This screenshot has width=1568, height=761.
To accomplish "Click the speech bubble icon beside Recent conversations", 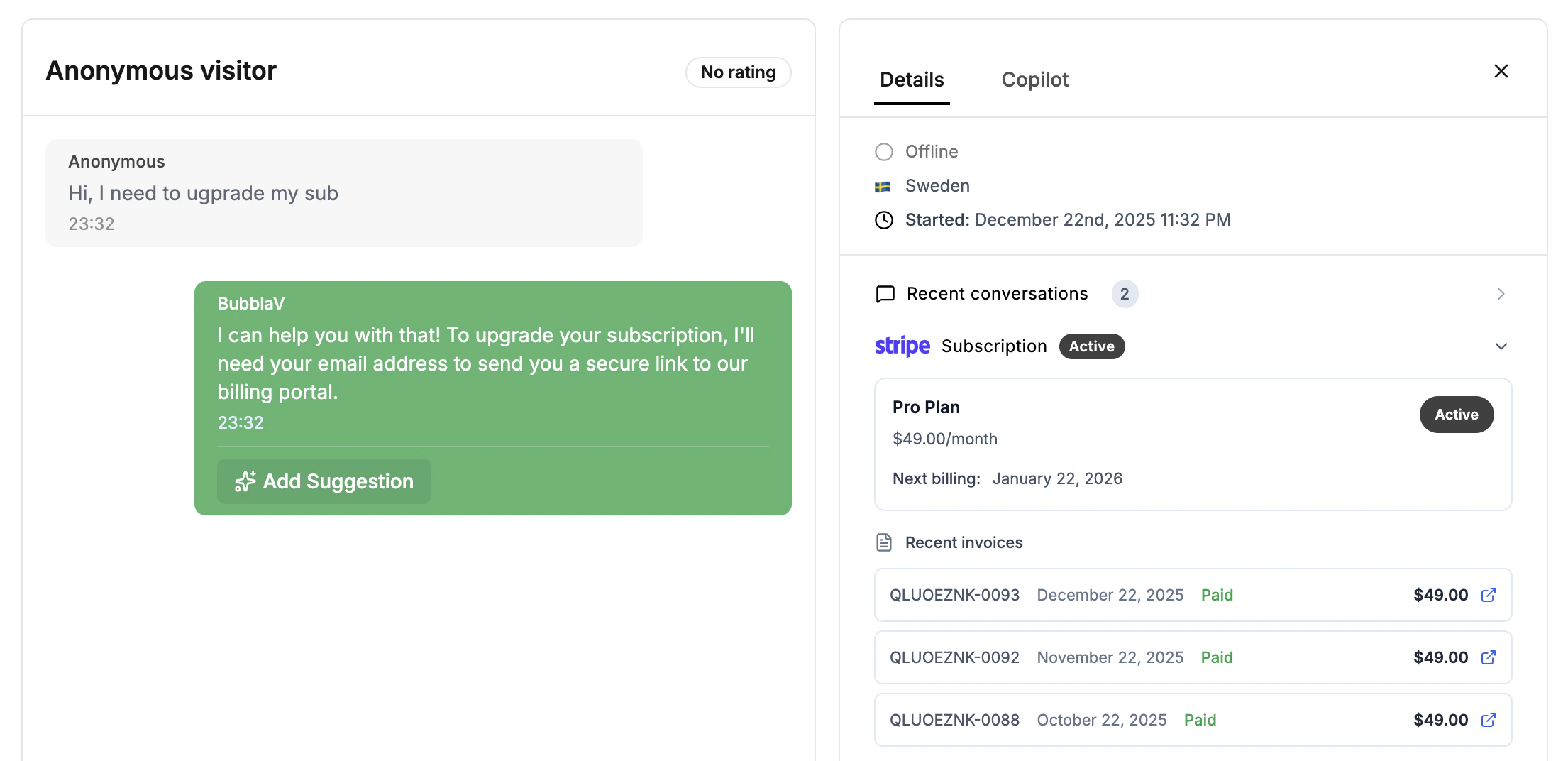I will coord(884,294).
